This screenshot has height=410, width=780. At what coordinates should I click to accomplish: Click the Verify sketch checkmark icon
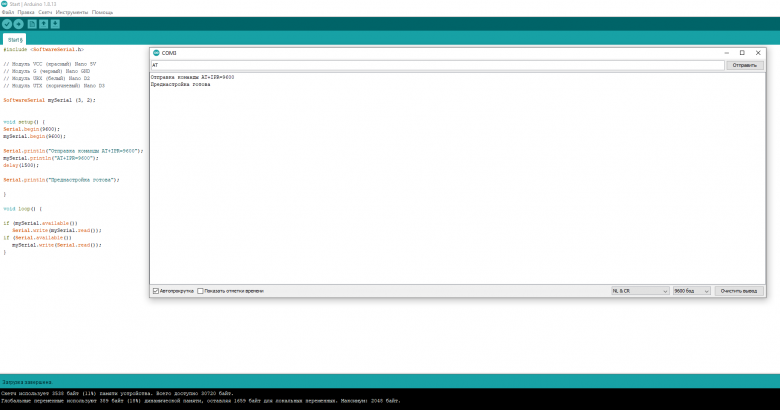pos(6,22)
